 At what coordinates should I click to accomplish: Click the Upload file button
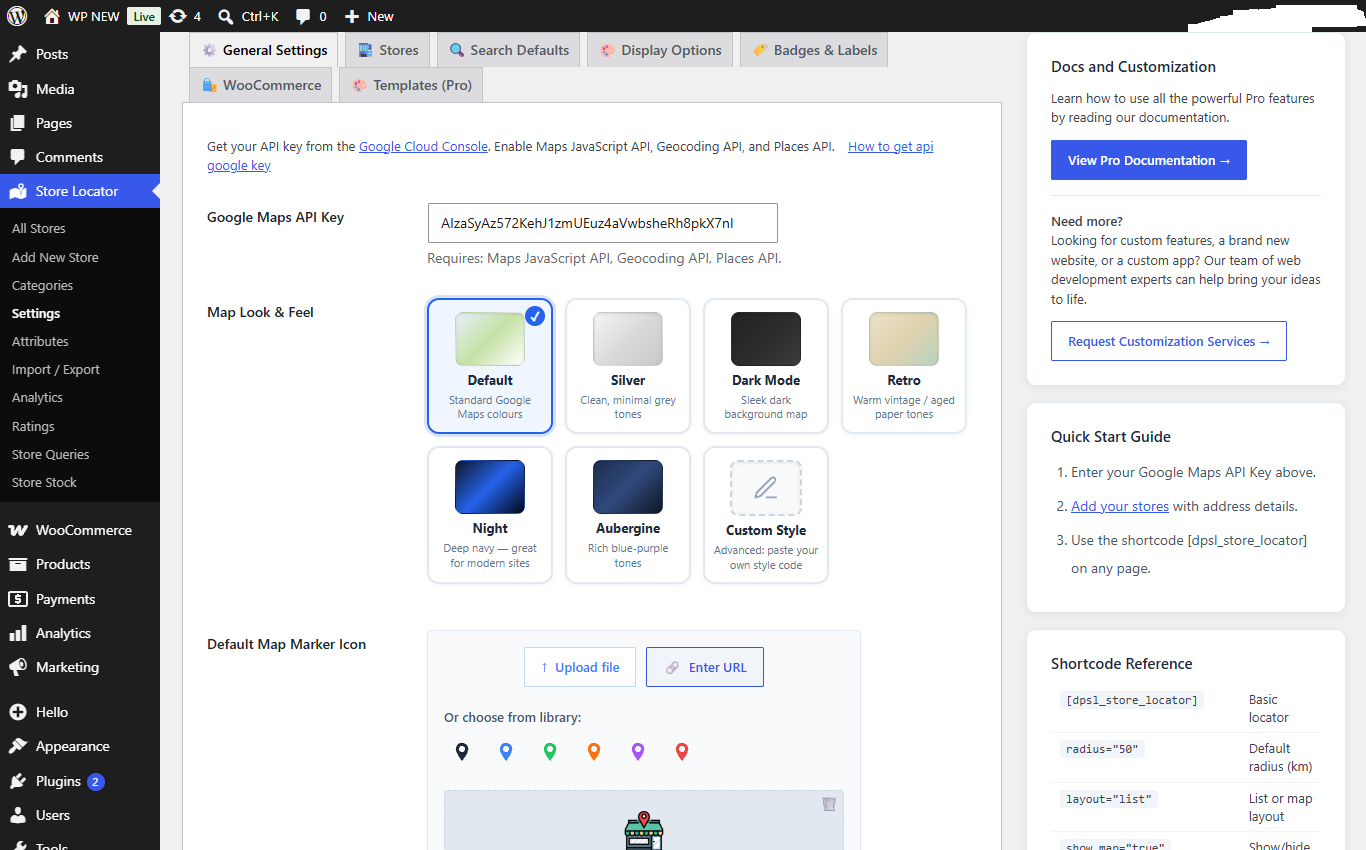tap(580, 667)
